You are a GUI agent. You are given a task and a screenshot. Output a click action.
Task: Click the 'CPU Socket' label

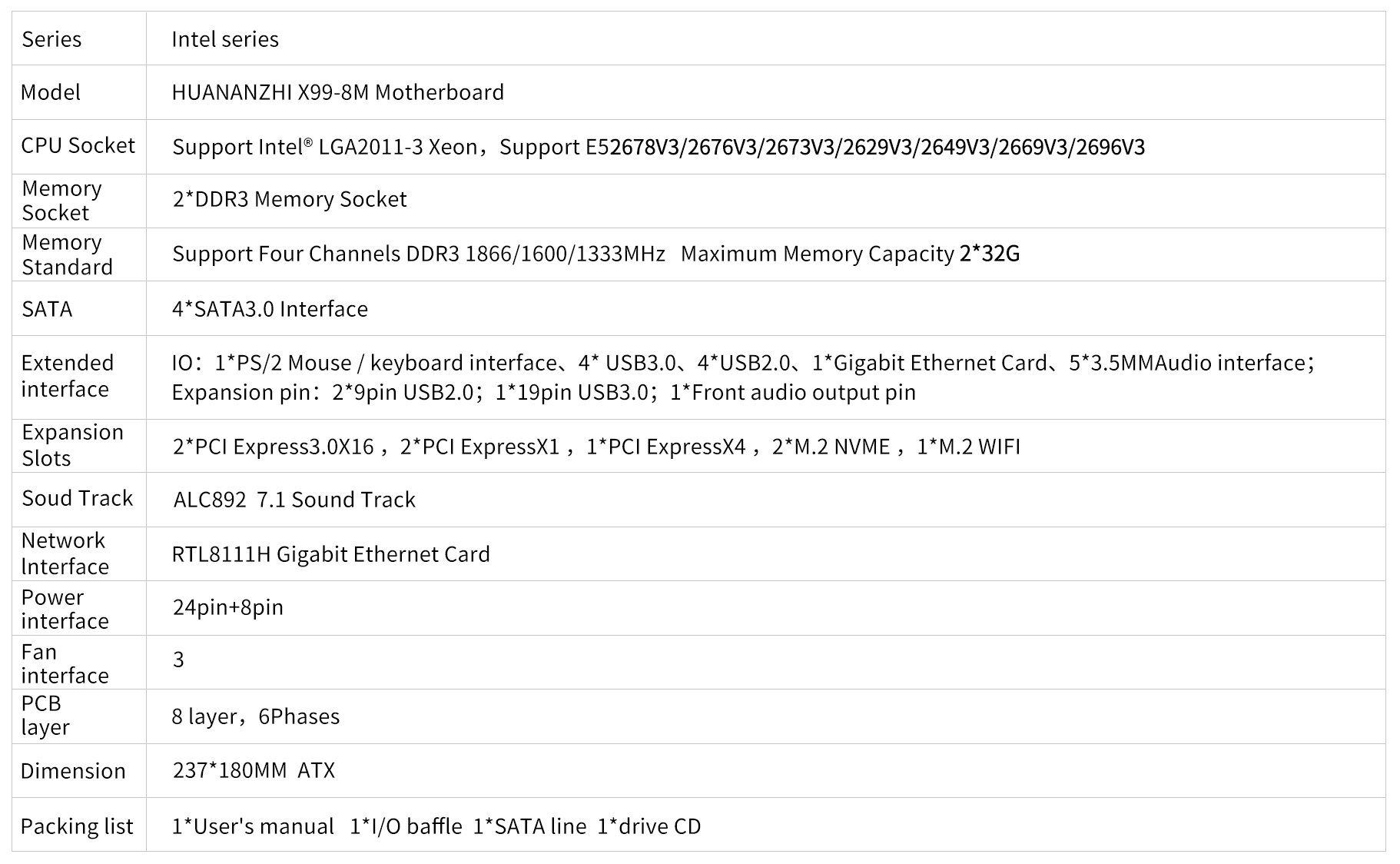[78, 145]
